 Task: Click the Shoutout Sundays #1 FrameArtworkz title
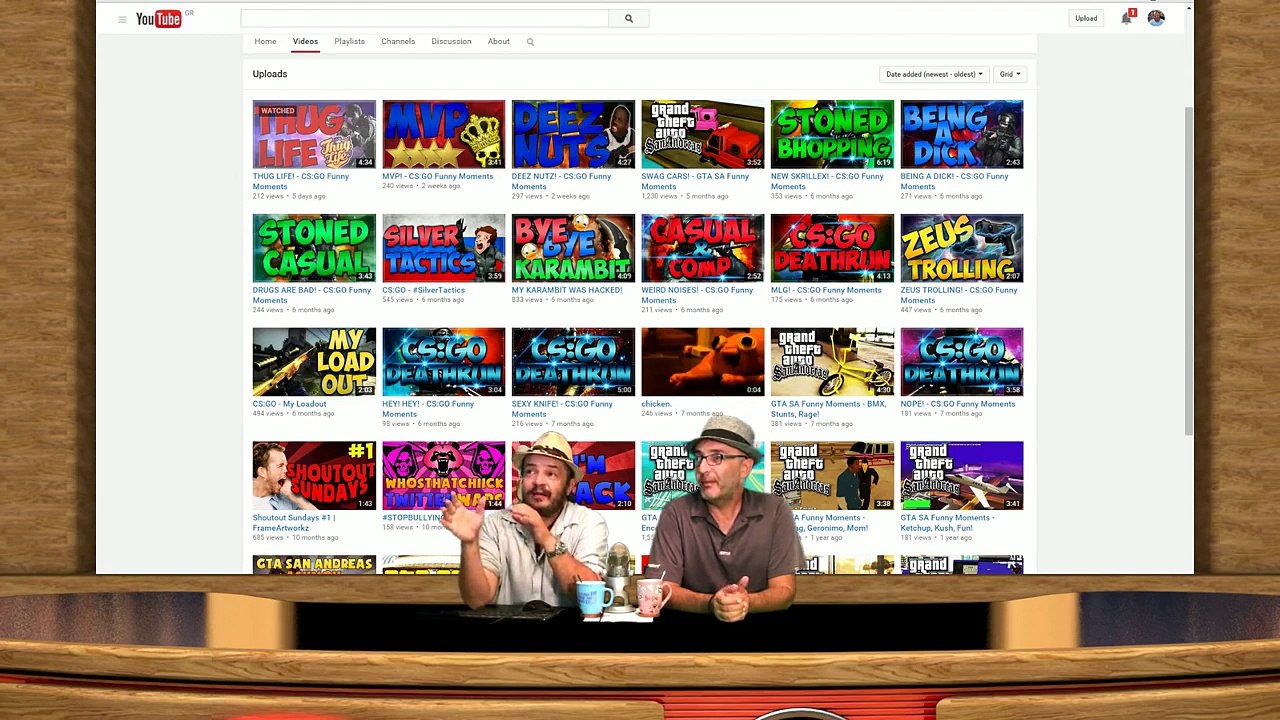[x=294, y=523]
